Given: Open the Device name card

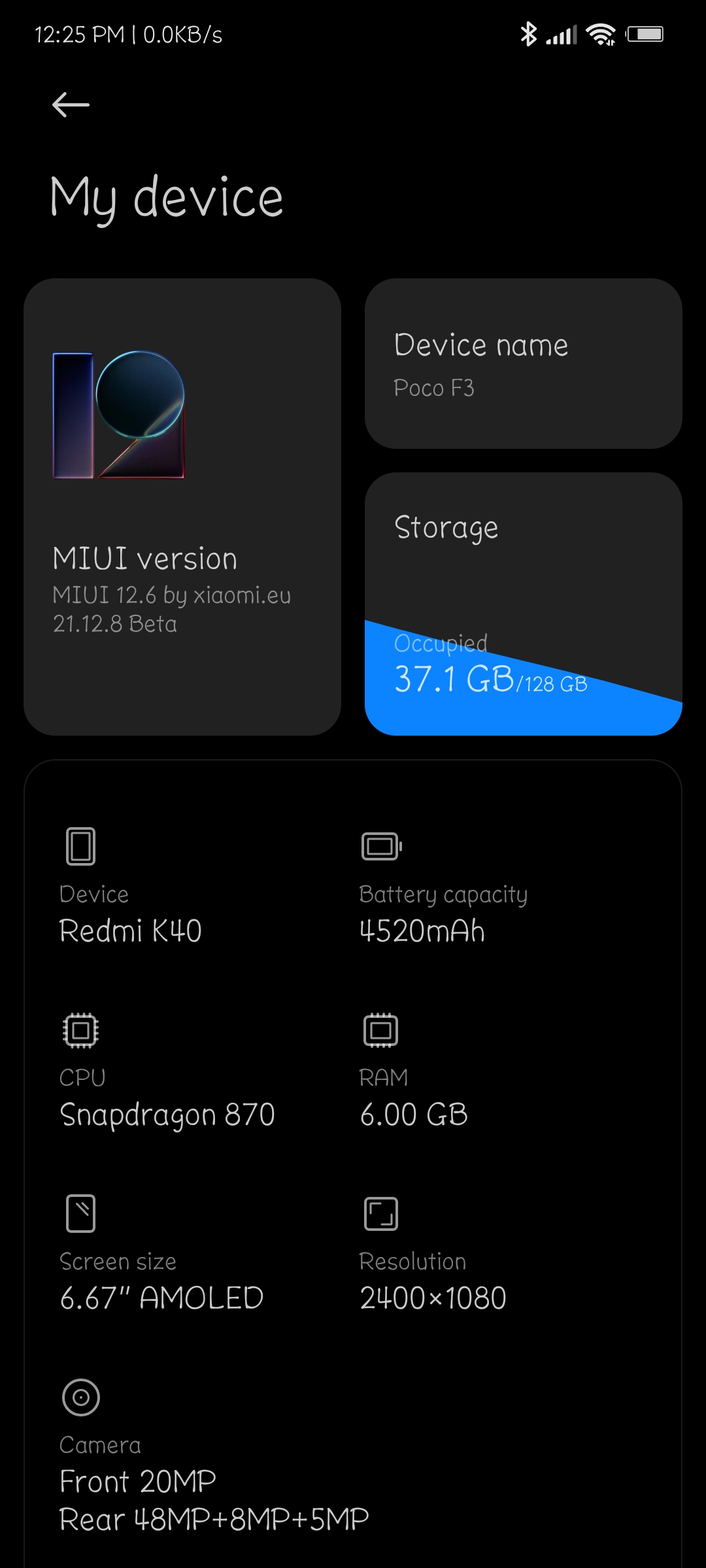Looking at the screenshot, I should [x=523, y=363].
